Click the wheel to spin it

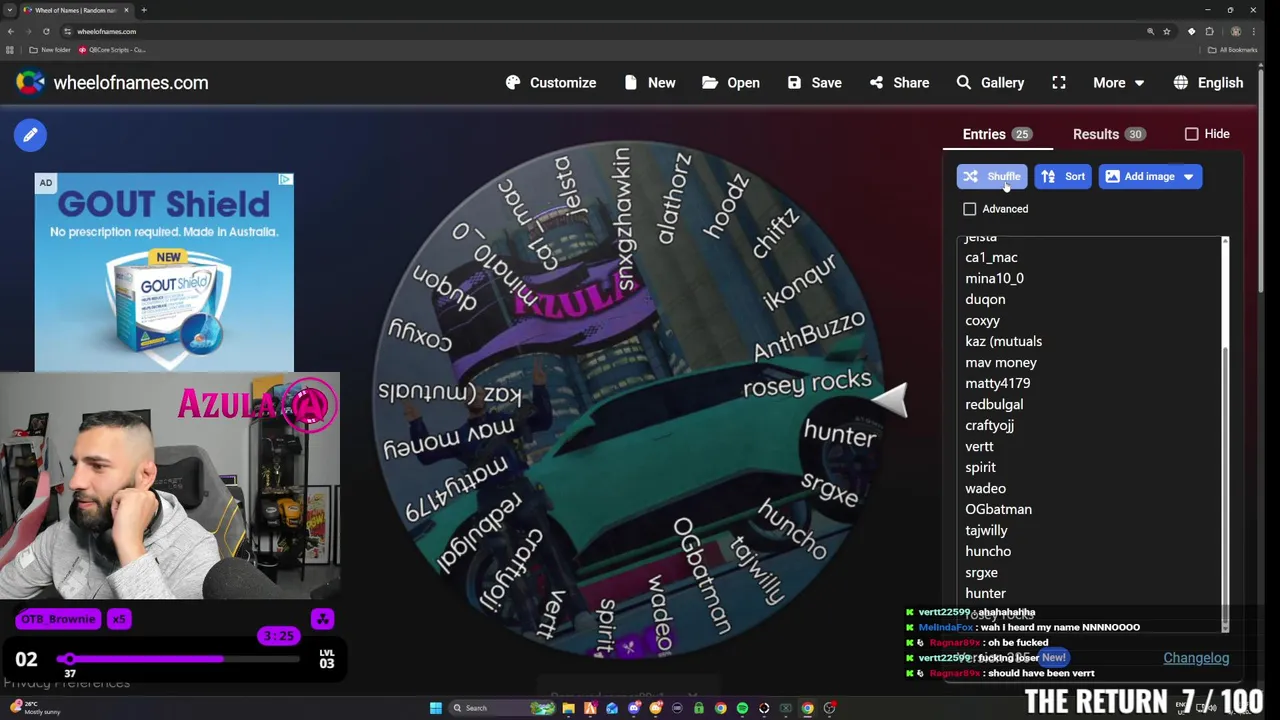(x=629, y=401)
